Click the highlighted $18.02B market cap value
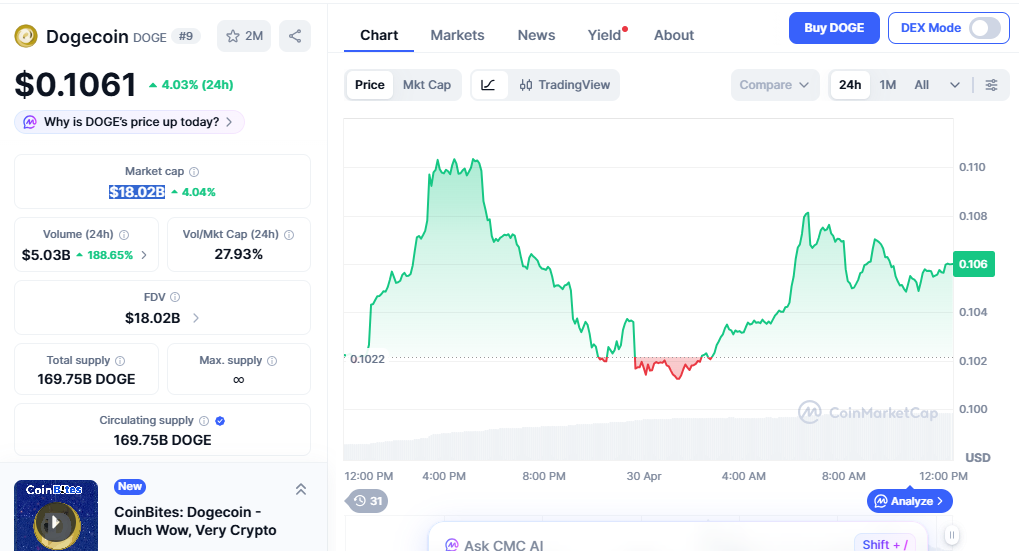Screen dimensions: 1019x551 point(136,192)
